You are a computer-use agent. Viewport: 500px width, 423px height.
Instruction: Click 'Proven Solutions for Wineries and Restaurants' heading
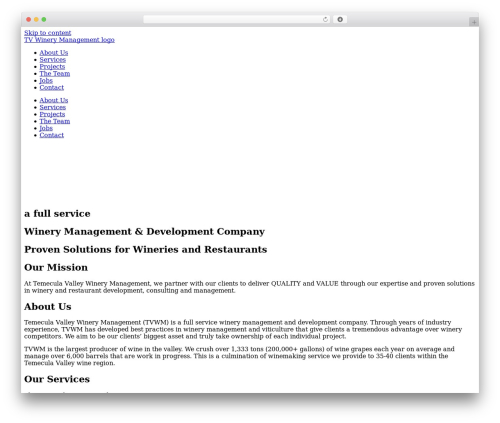point(146,250)
